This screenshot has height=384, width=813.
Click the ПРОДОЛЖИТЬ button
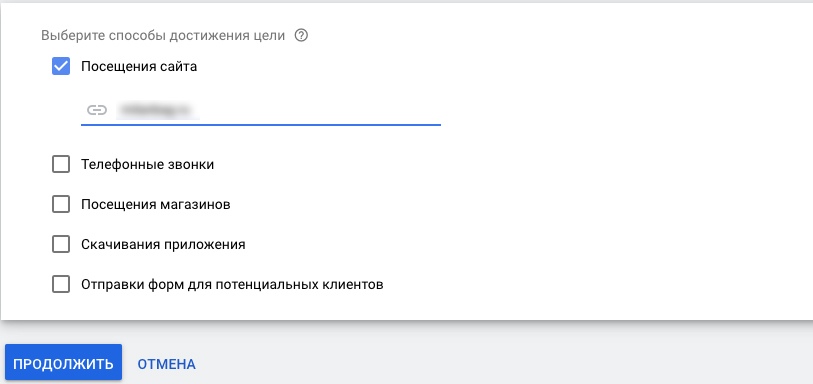pyautogui.click(x=64, y=363)
